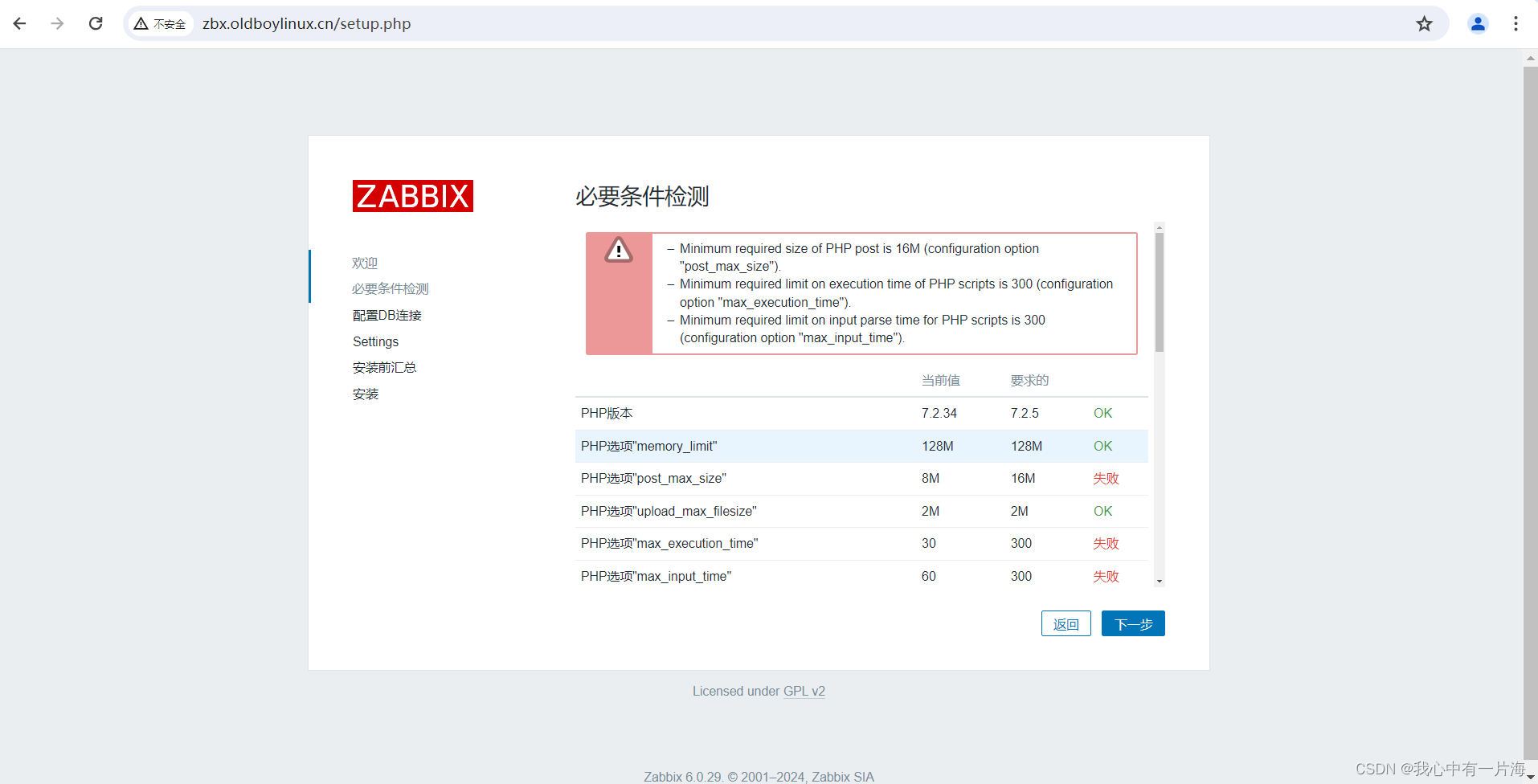Click the 下一步 next step button

1133,623
